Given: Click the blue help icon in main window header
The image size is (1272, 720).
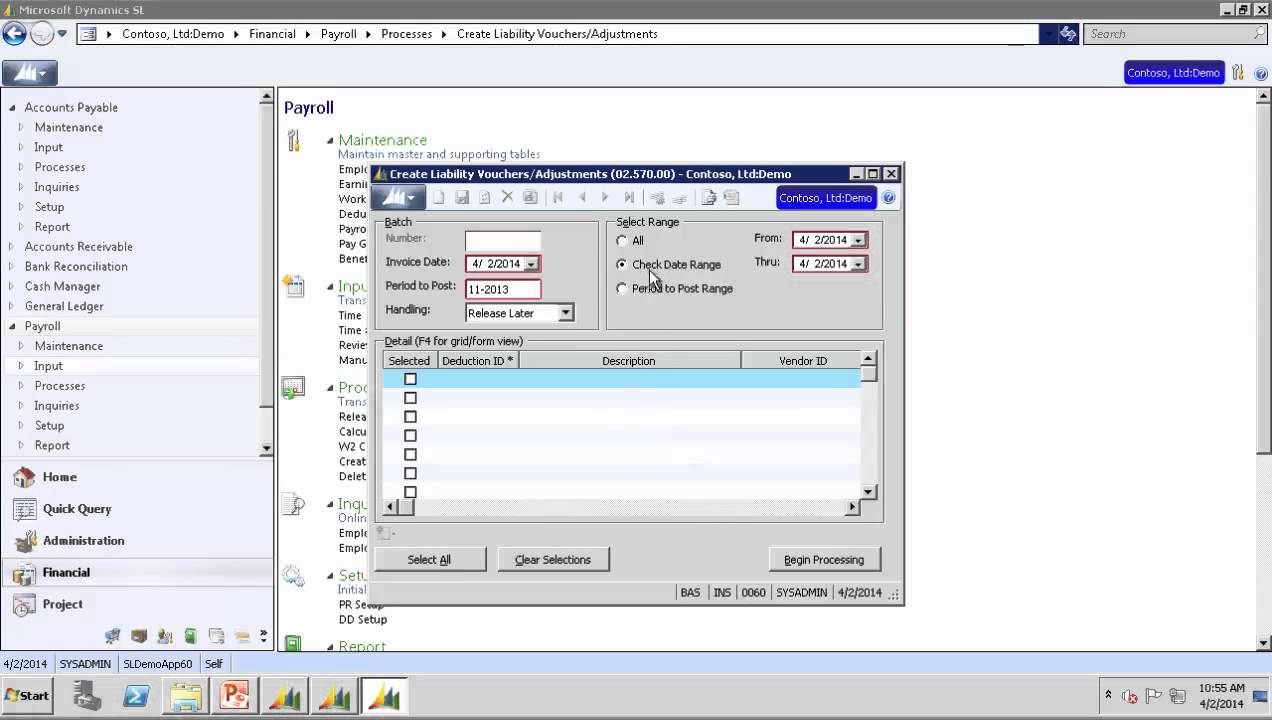Looking at the screenshot, I should pos(1261,73).
